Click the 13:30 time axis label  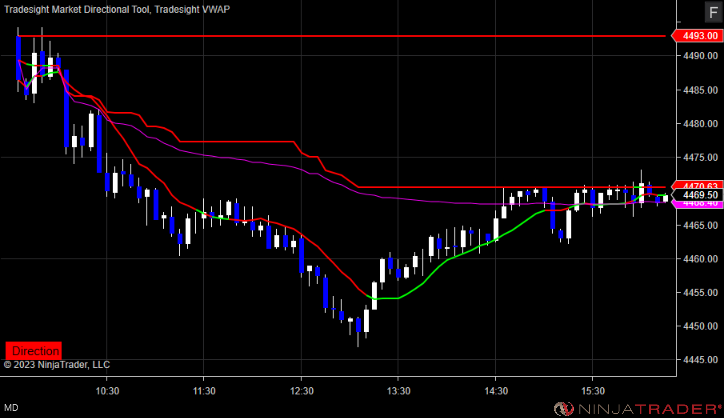click(x=398, y=391)
